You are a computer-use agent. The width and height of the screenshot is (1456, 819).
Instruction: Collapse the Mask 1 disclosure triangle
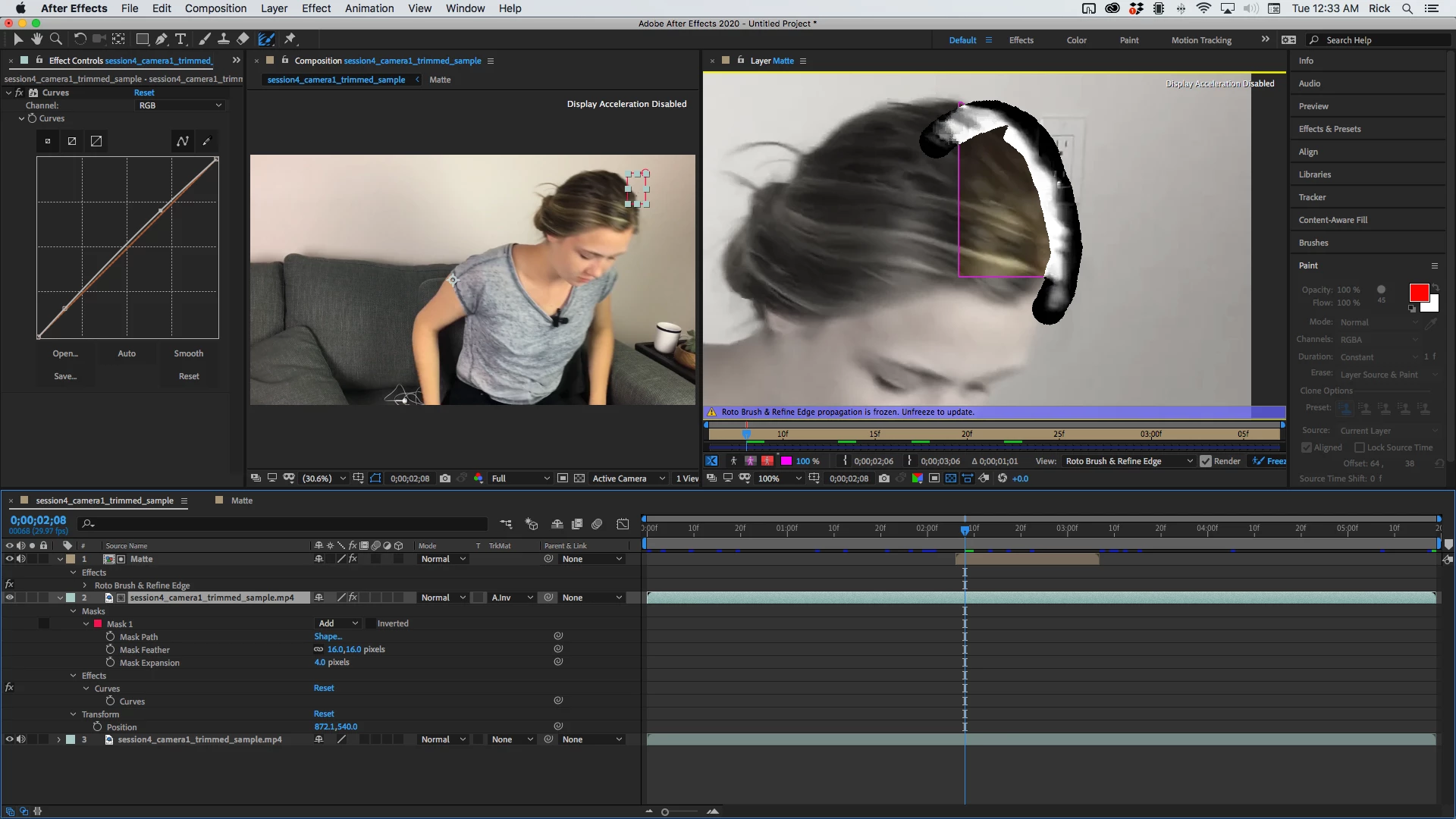point(86,624)
